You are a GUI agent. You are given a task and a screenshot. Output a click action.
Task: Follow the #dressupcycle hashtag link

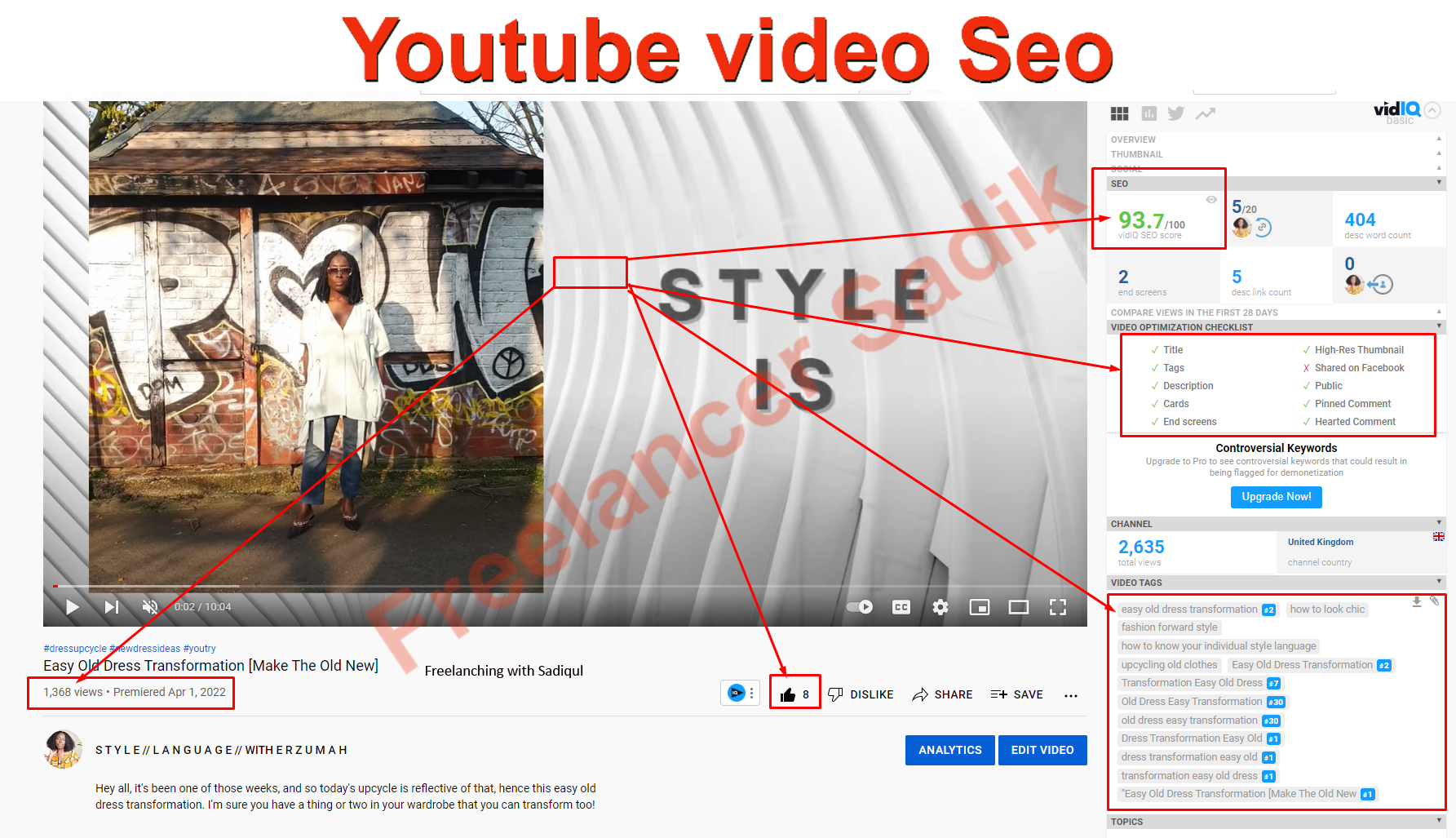pos(75,649)
